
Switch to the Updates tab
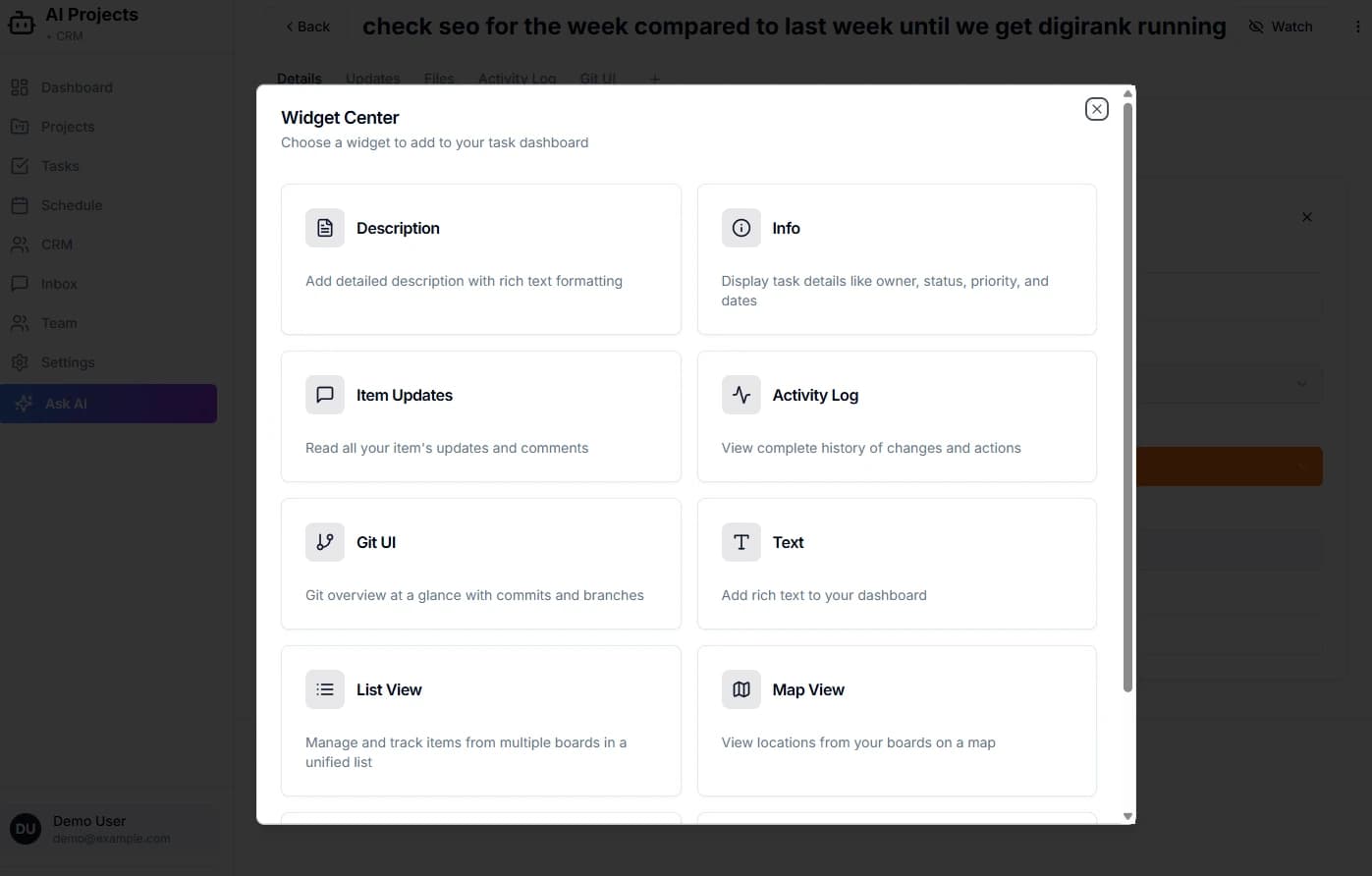371,79
